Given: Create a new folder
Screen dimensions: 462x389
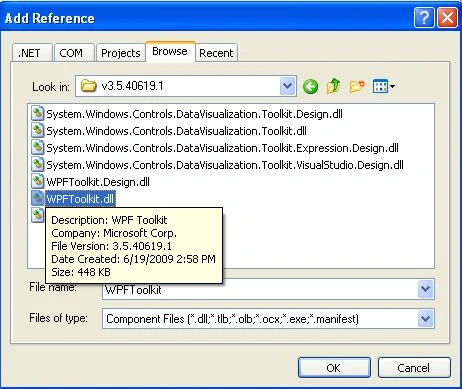Looking at the screenshot, I should [x=357, y=87].
